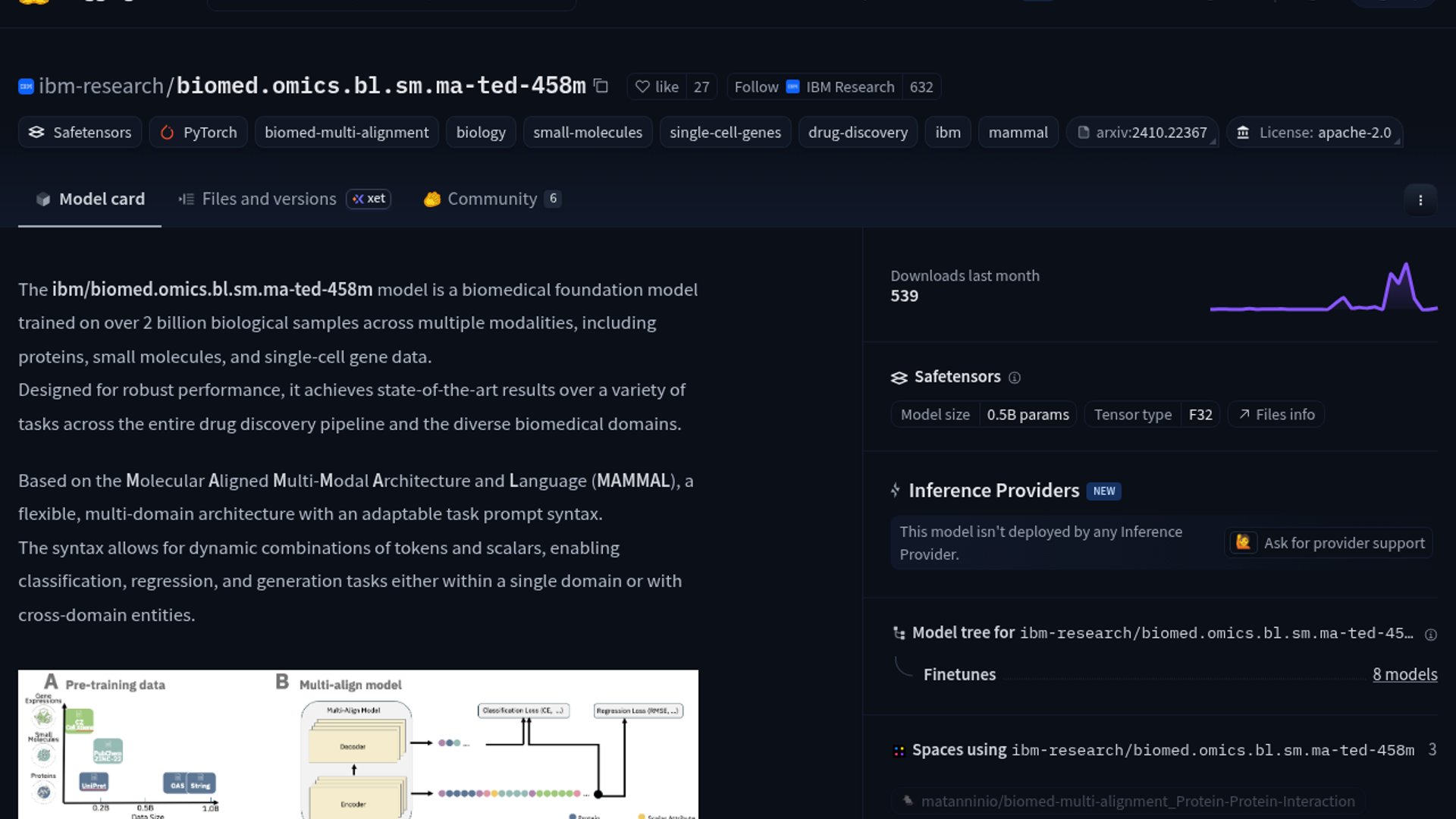Open the Files and versions tab
The image size is (1456, 819).
[284, 199]
